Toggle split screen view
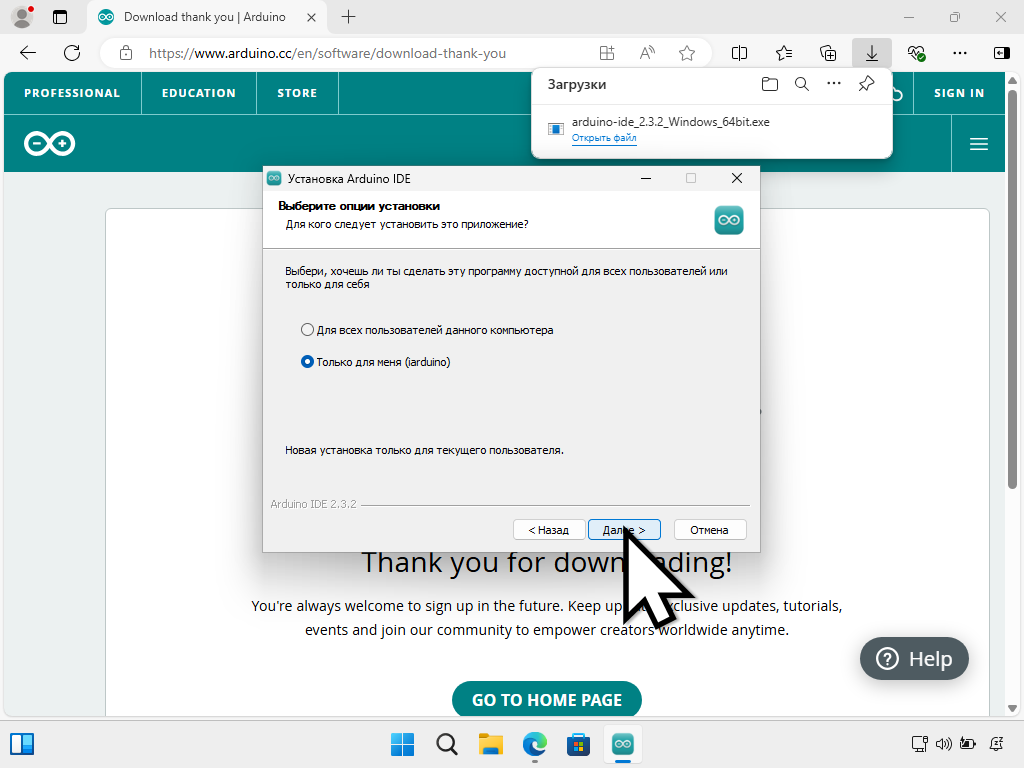1024x768 pixels. click(739, 54)
